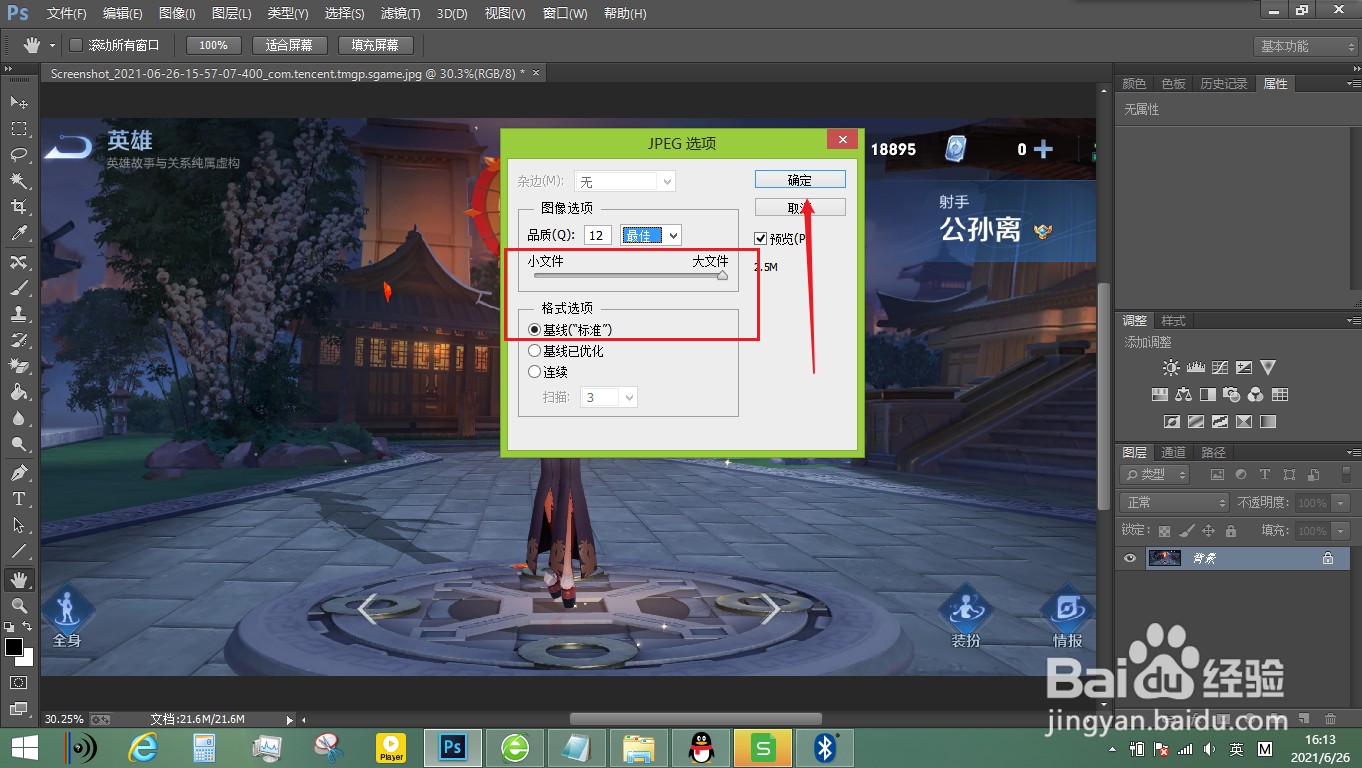1362x768 pixels.
Task: Select the Brush tool
Action: (x=19, y=287)
